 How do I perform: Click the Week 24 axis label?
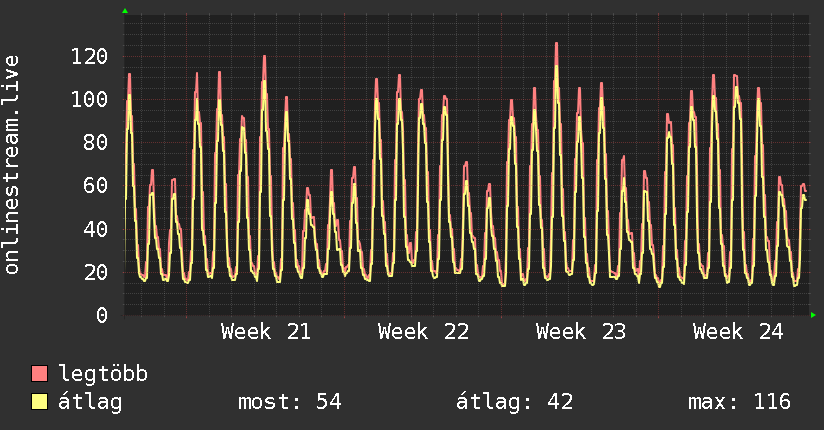pos(738,332)
